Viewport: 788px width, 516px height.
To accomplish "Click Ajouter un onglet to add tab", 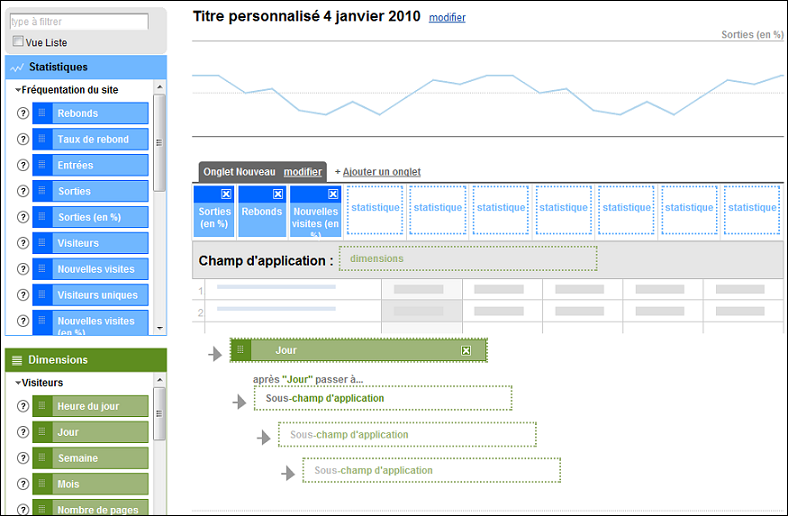I will (381, 172).
